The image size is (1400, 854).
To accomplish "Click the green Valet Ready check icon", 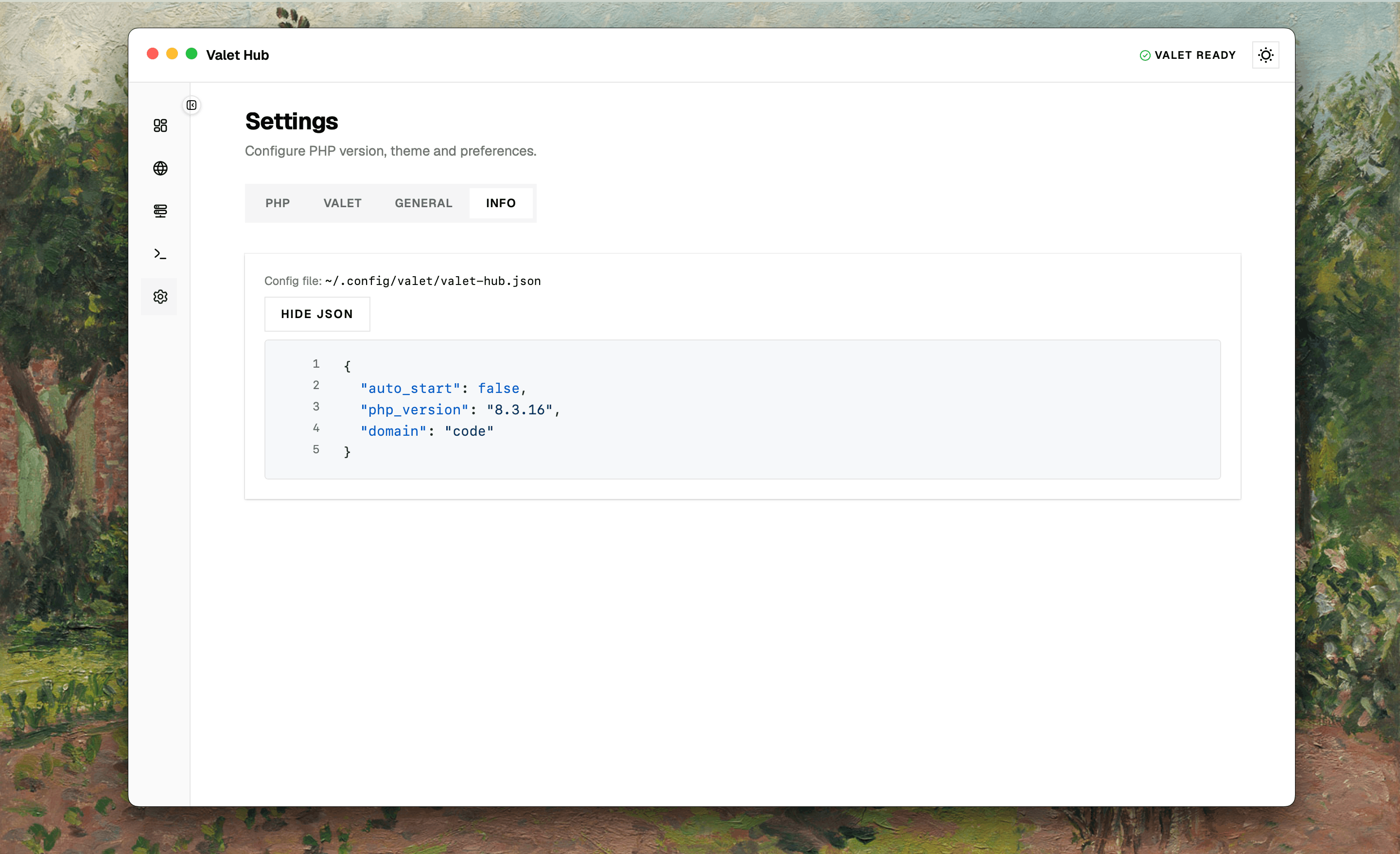I will pos(1144,55).
